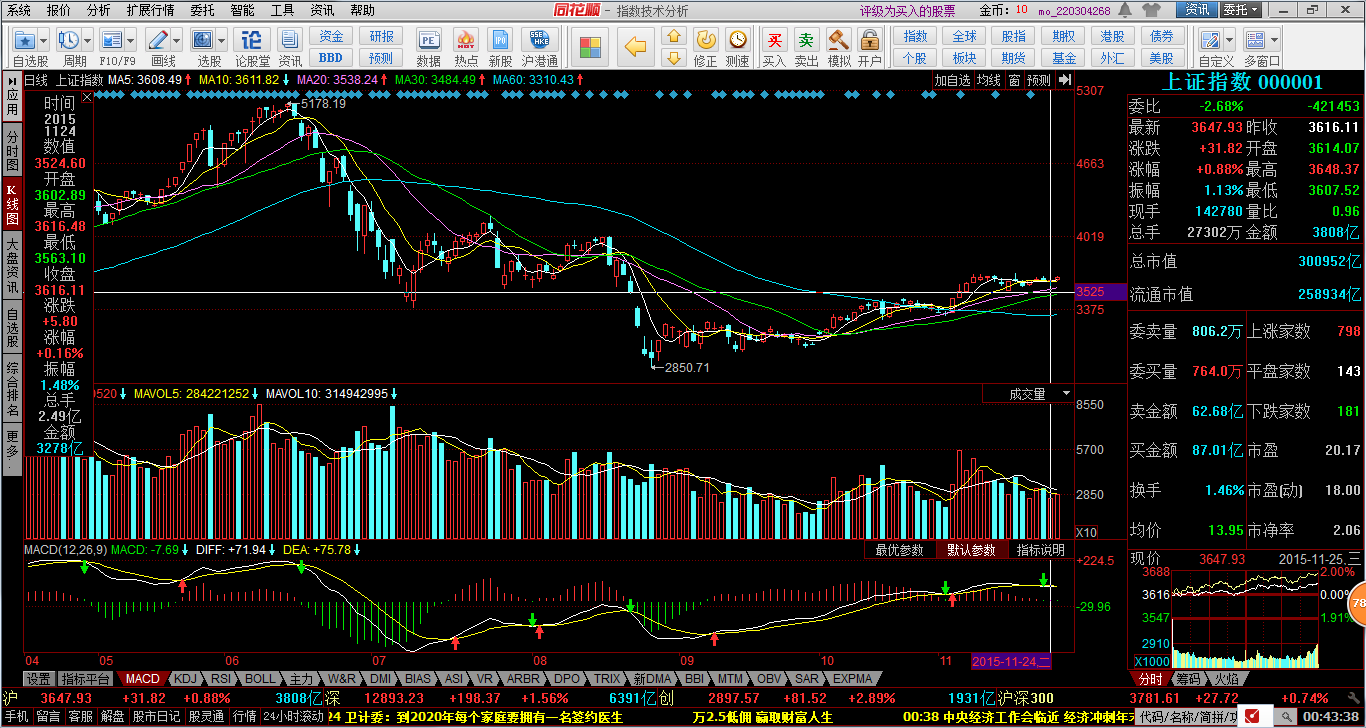Click the 买入 buy icon

[774, 40]
